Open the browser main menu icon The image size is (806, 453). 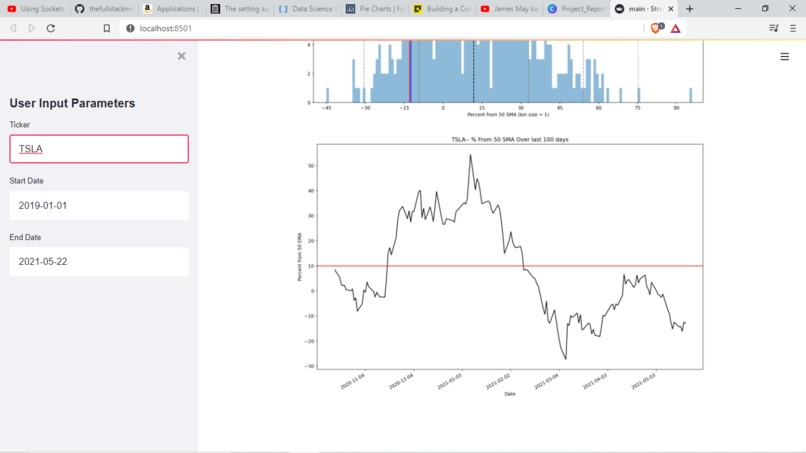pyautogui.click(x=793, y=28)
